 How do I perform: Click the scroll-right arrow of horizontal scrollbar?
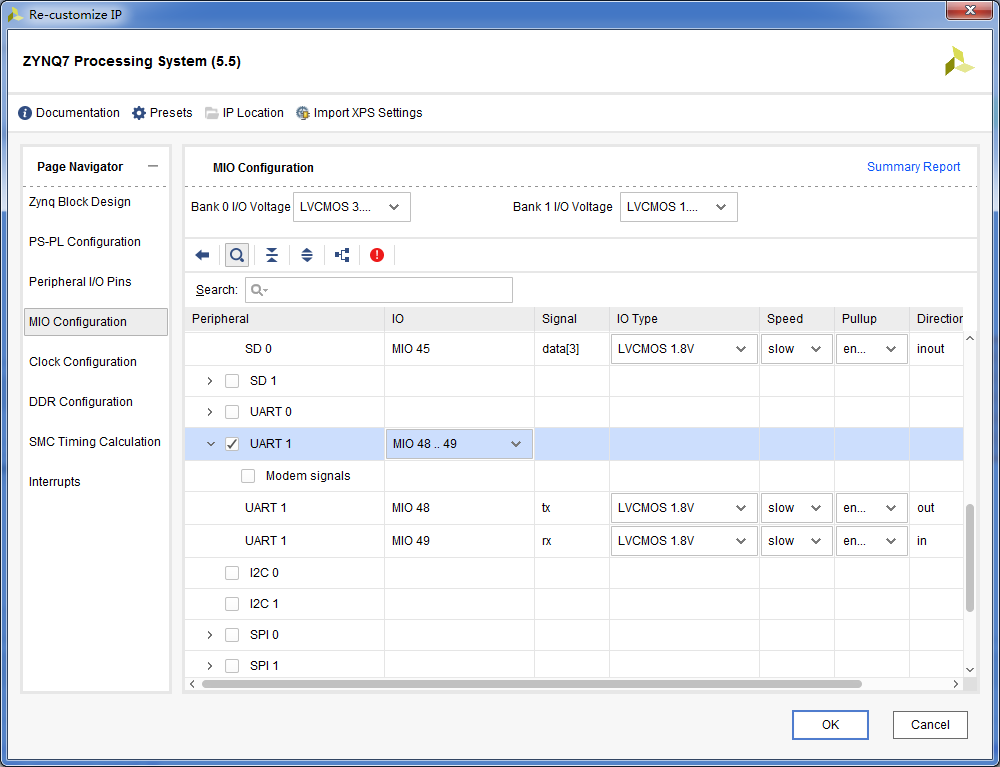(955, 684)
